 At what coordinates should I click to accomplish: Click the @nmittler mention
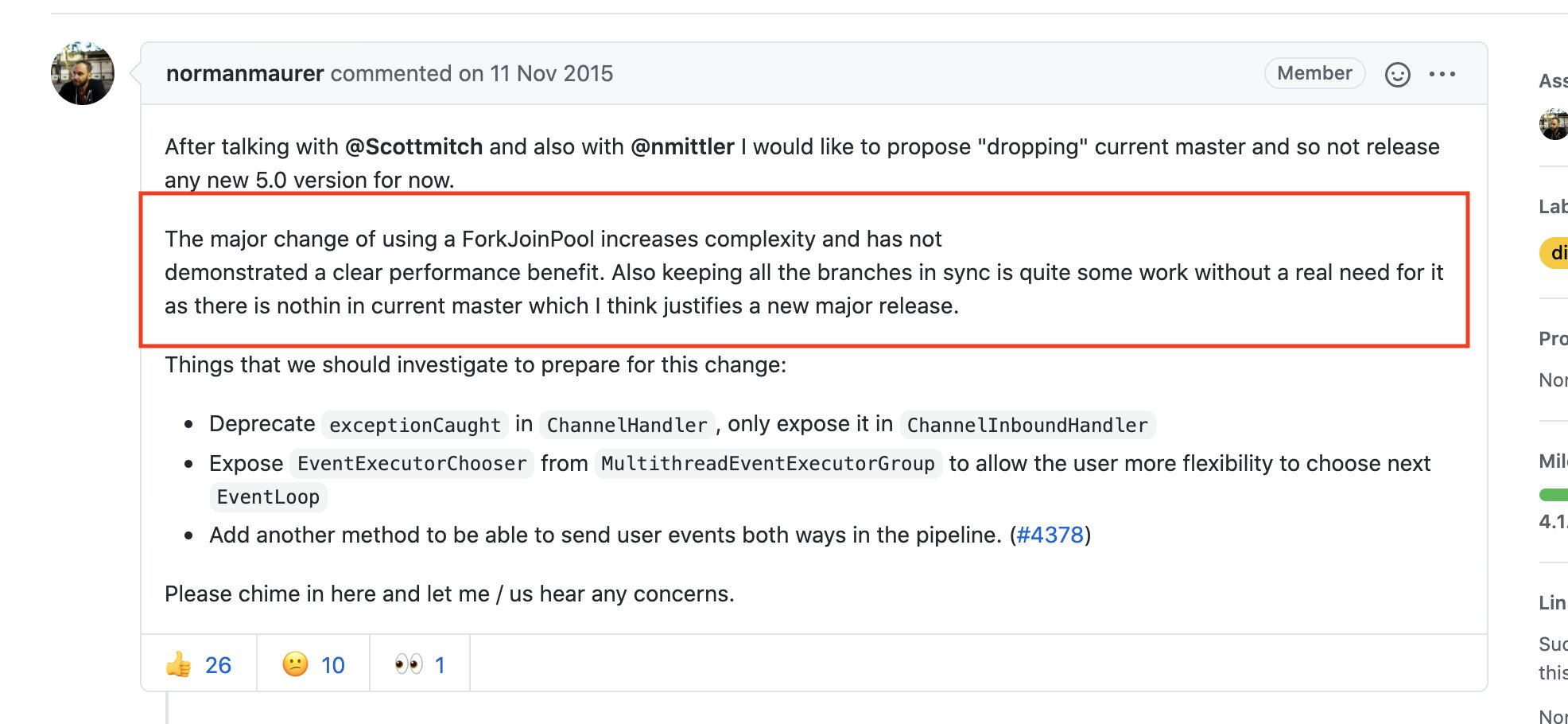pos(682,146)
